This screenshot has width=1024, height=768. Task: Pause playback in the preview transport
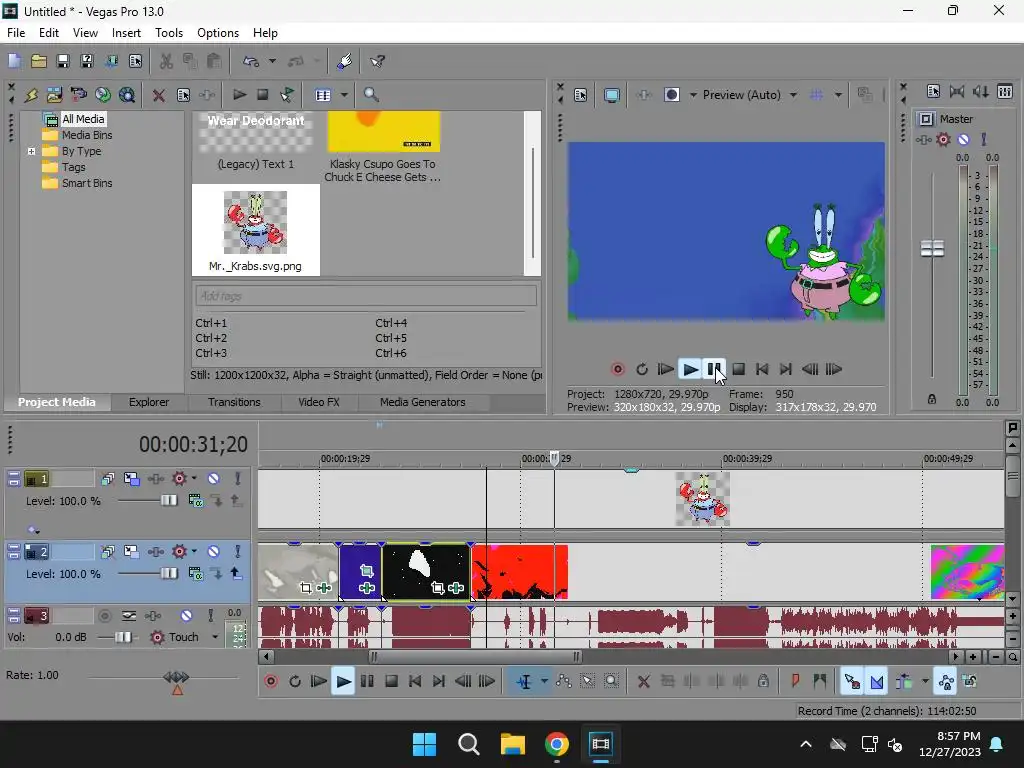(x=714, y=370)
